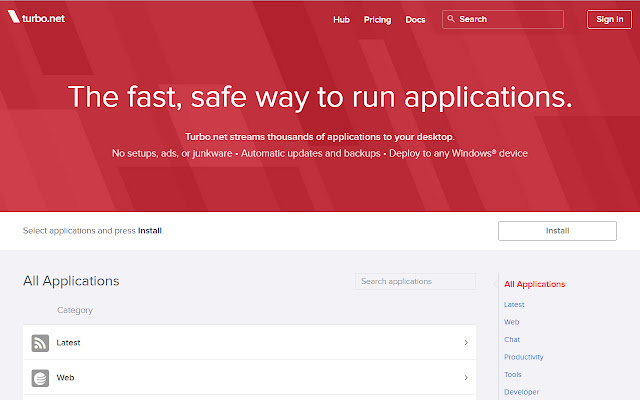Expand the Latest category chevron
640x400 pixels.
pyautogui.click(x=466, y=343)
